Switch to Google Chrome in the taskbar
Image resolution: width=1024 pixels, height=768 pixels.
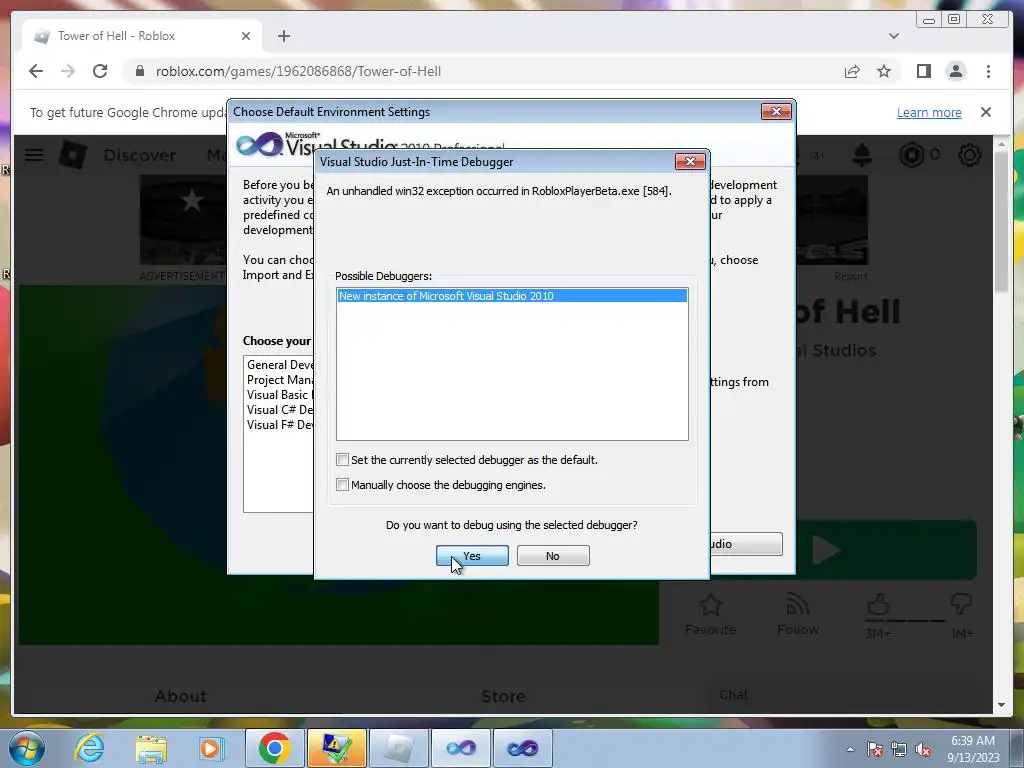coord(274,748)
